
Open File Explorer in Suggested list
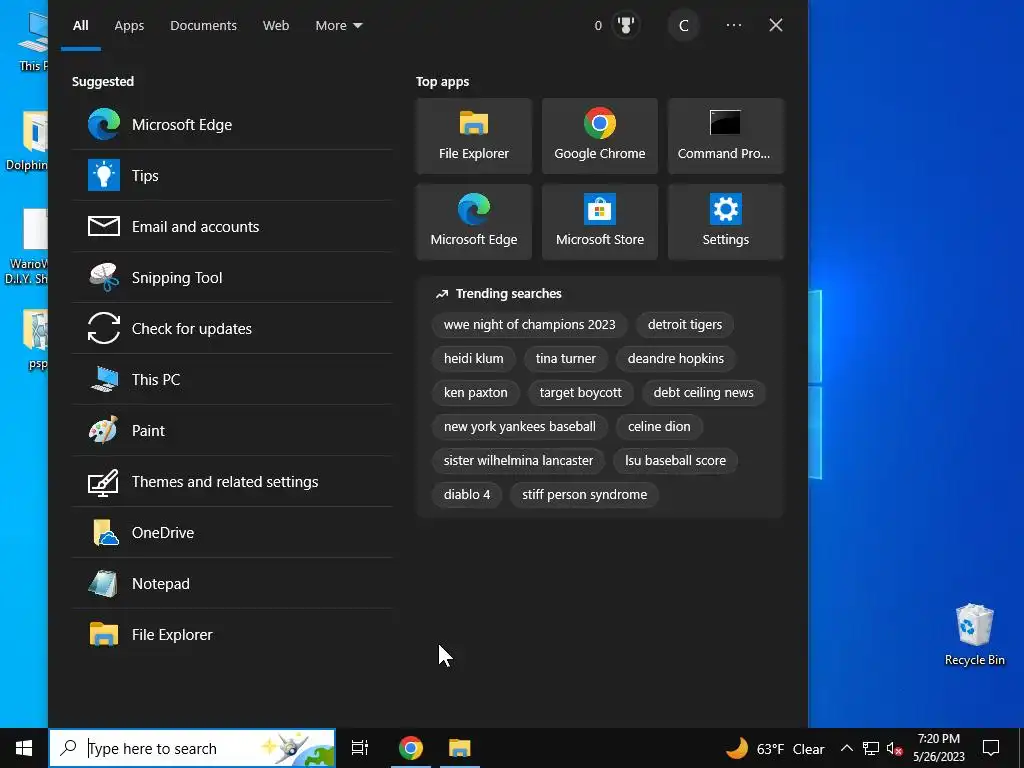(232, 635)
